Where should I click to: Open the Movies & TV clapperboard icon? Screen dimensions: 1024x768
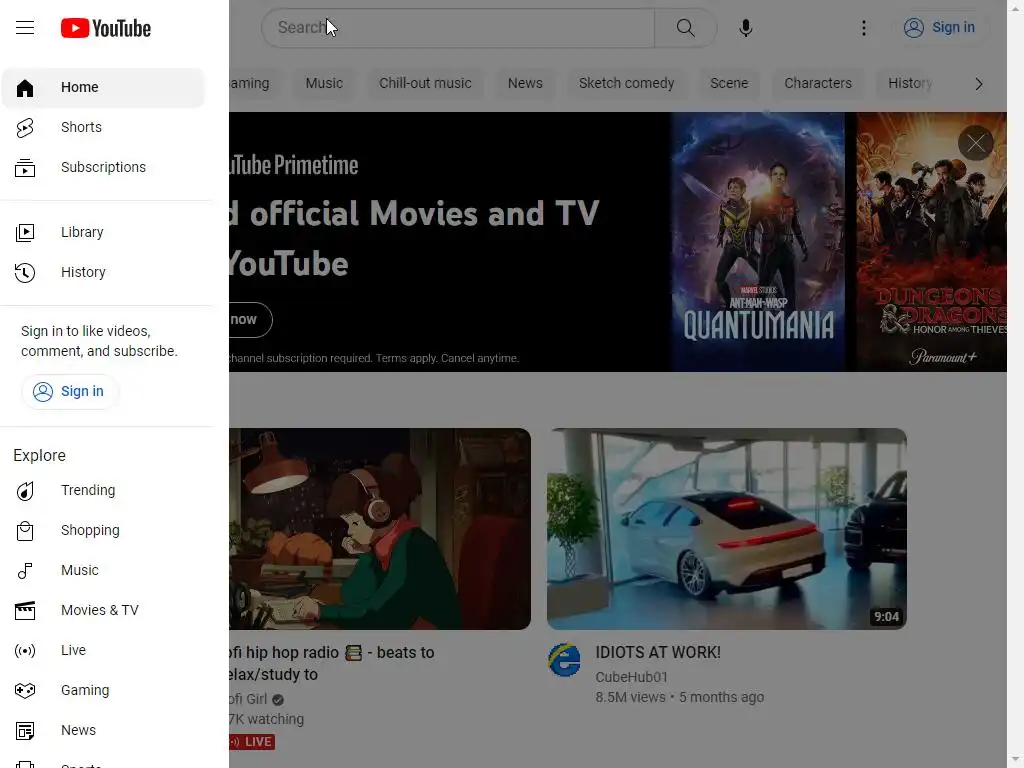tap(25, 611)
